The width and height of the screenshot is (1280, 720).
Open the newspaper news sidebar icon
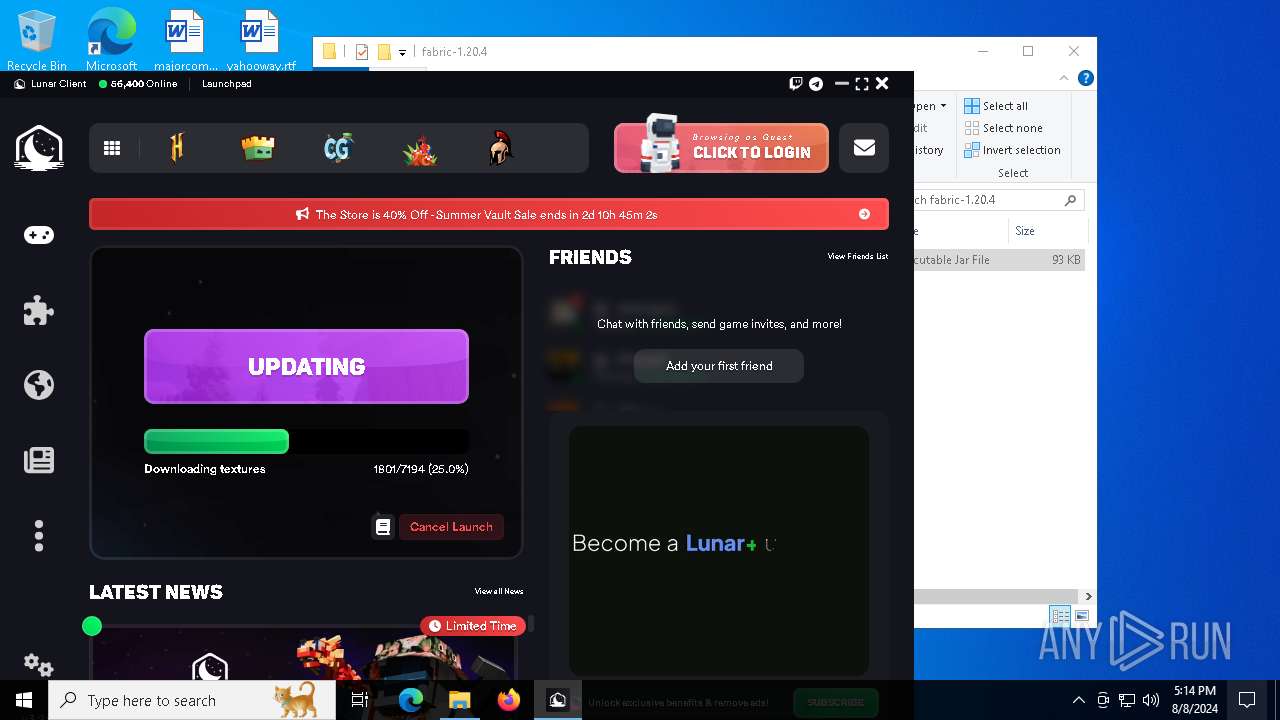tap(39, 460)
